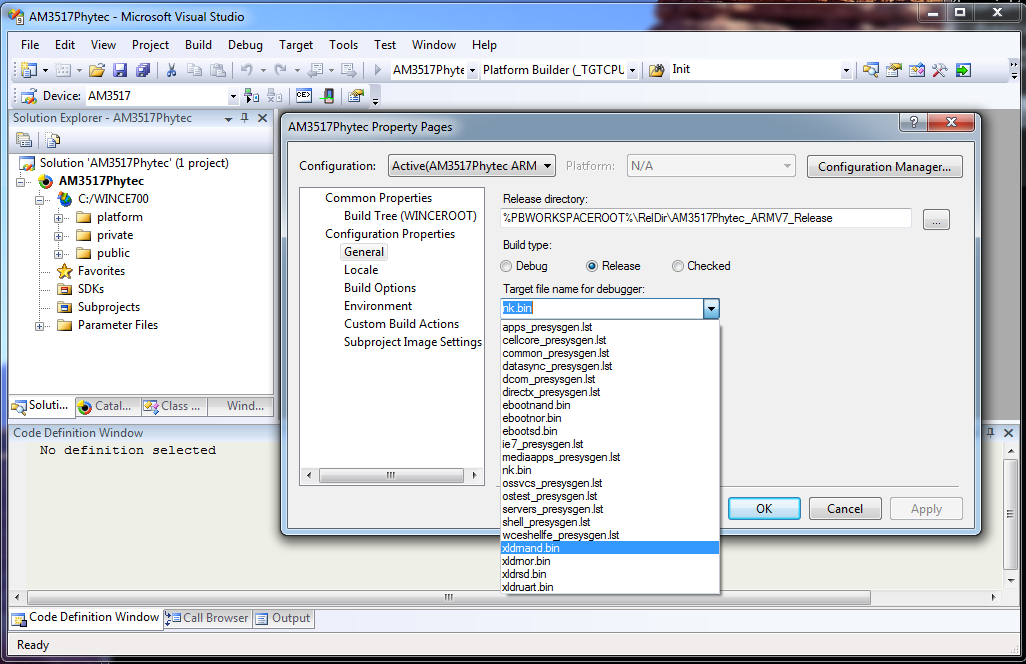
Task: Open the Properties Window toolbar icon
Action: coord(894,70)
